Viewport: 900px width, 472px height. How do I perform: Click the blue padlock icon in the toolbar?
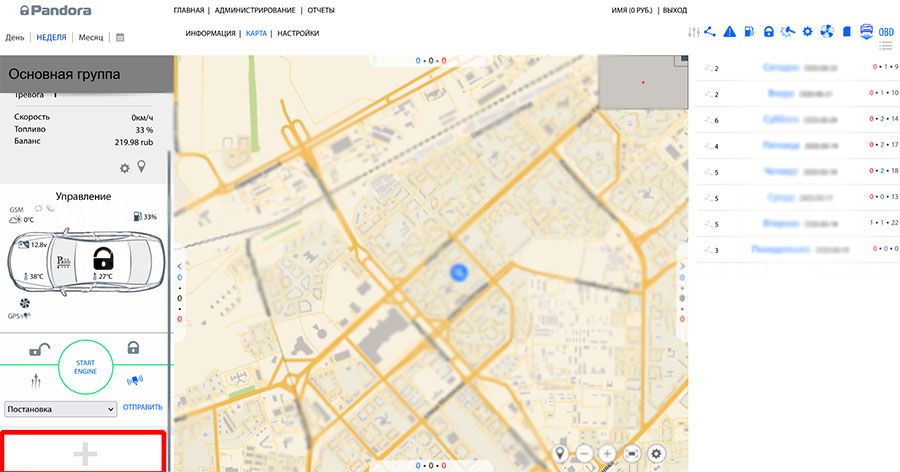tap(769, 32)
